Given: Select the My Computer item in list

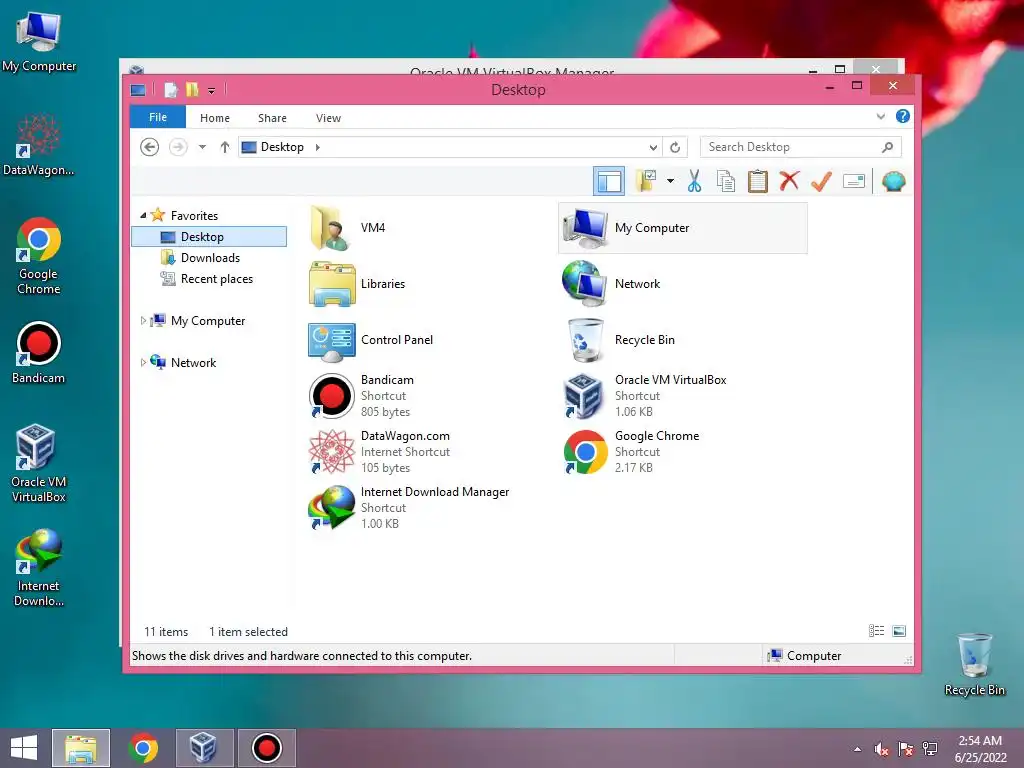Looking at the screenshot, I should pos(682,227).
